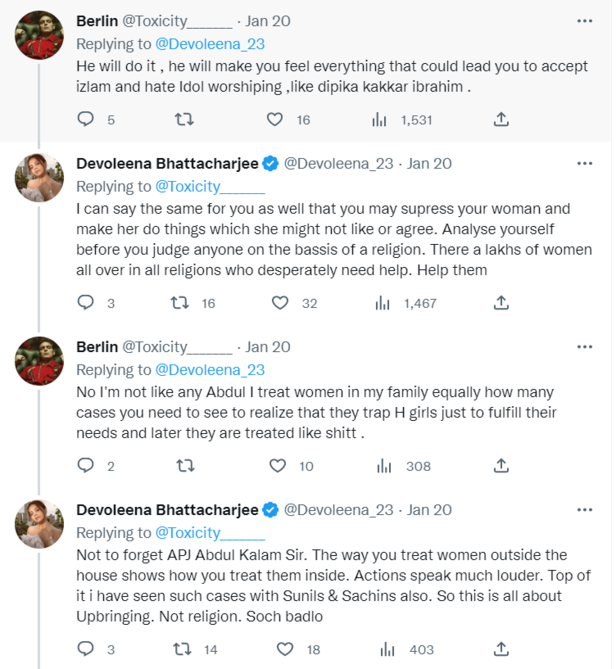Open the @Devoleena_23 mention in first tweet

pos(210,43)
